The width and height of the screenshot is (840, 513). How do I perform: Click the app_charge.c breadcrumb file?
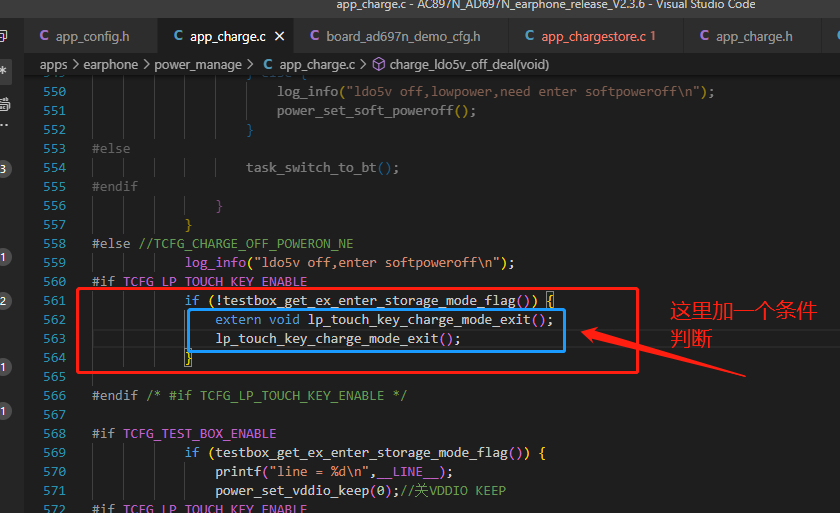coord(317,65)
